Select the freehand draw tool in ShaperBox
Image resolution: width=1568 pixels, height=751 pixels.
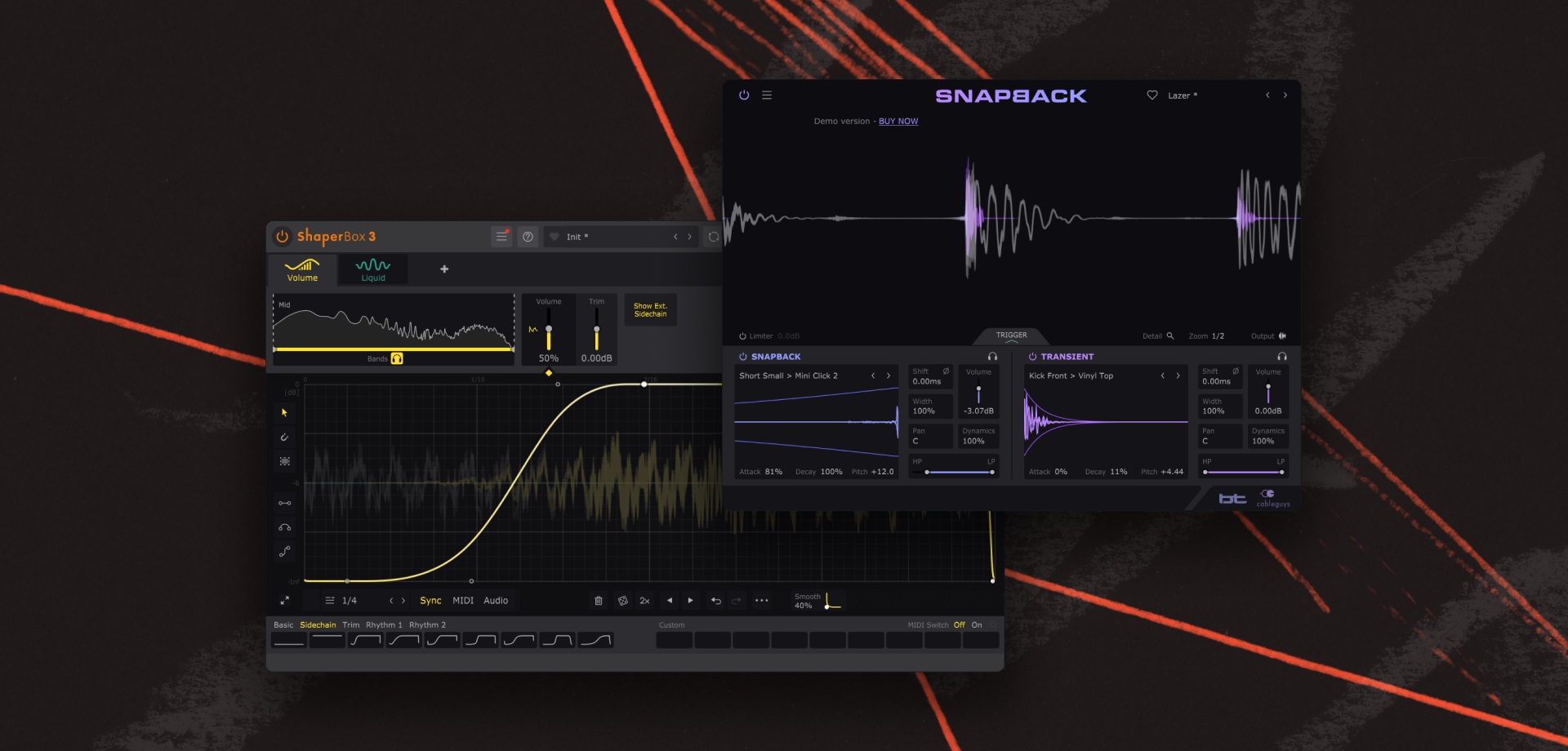[x=284, y=438]
